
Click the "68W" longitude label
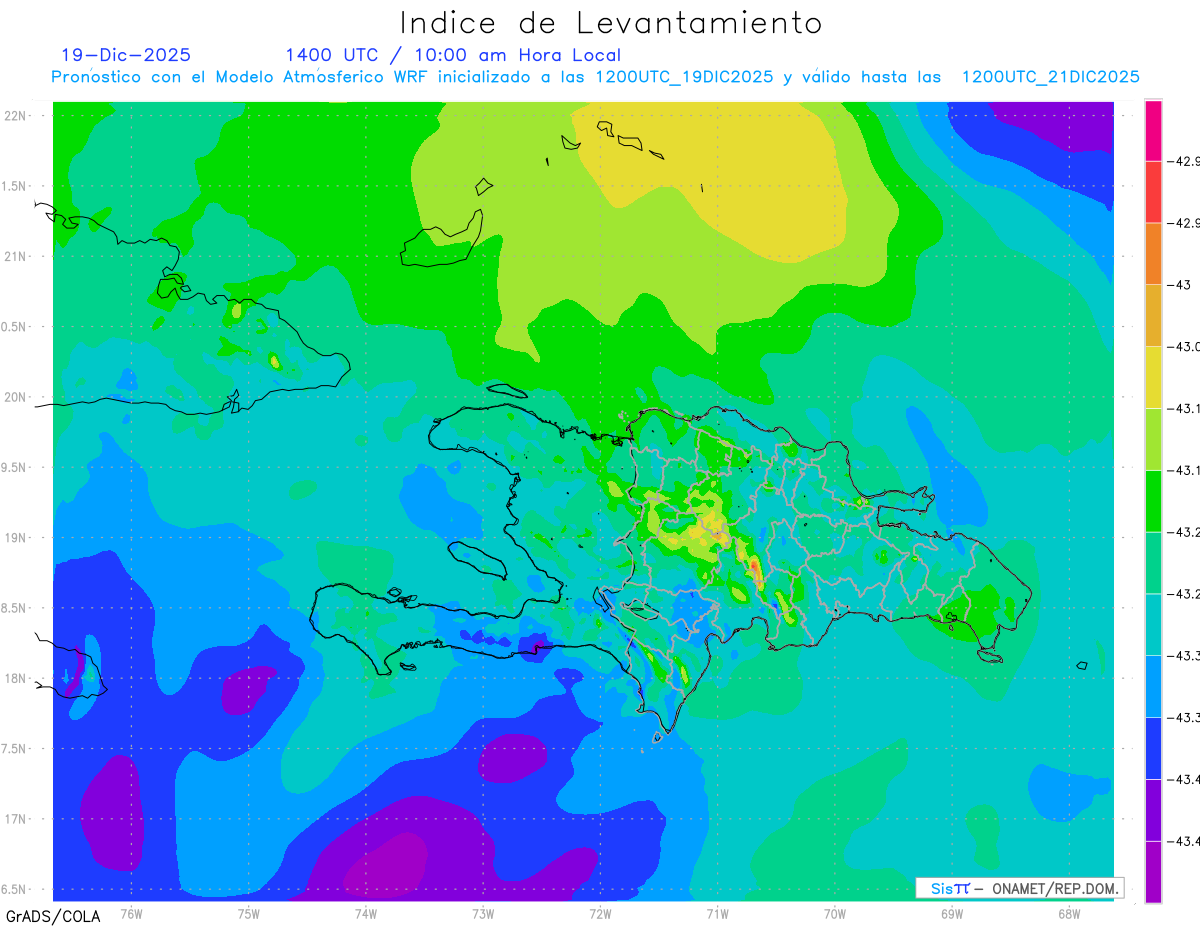[x=1069, y=913]
